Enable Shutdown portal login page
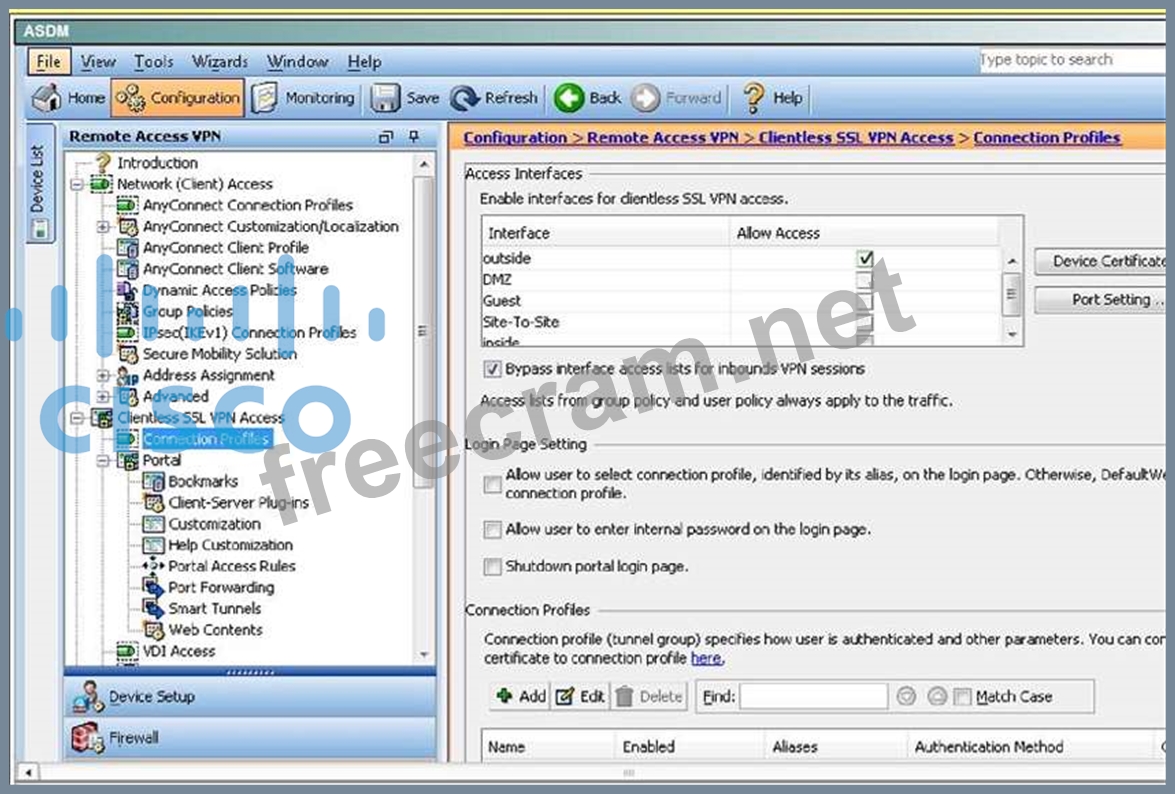Image resolution: width=1175 pixels, height=794 pixels. [492, 567]
